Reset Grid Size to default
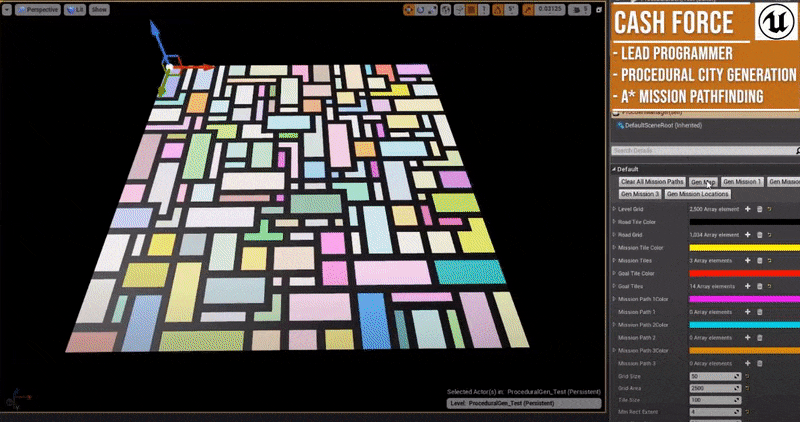800x422 pixels. tap(747, 376)
